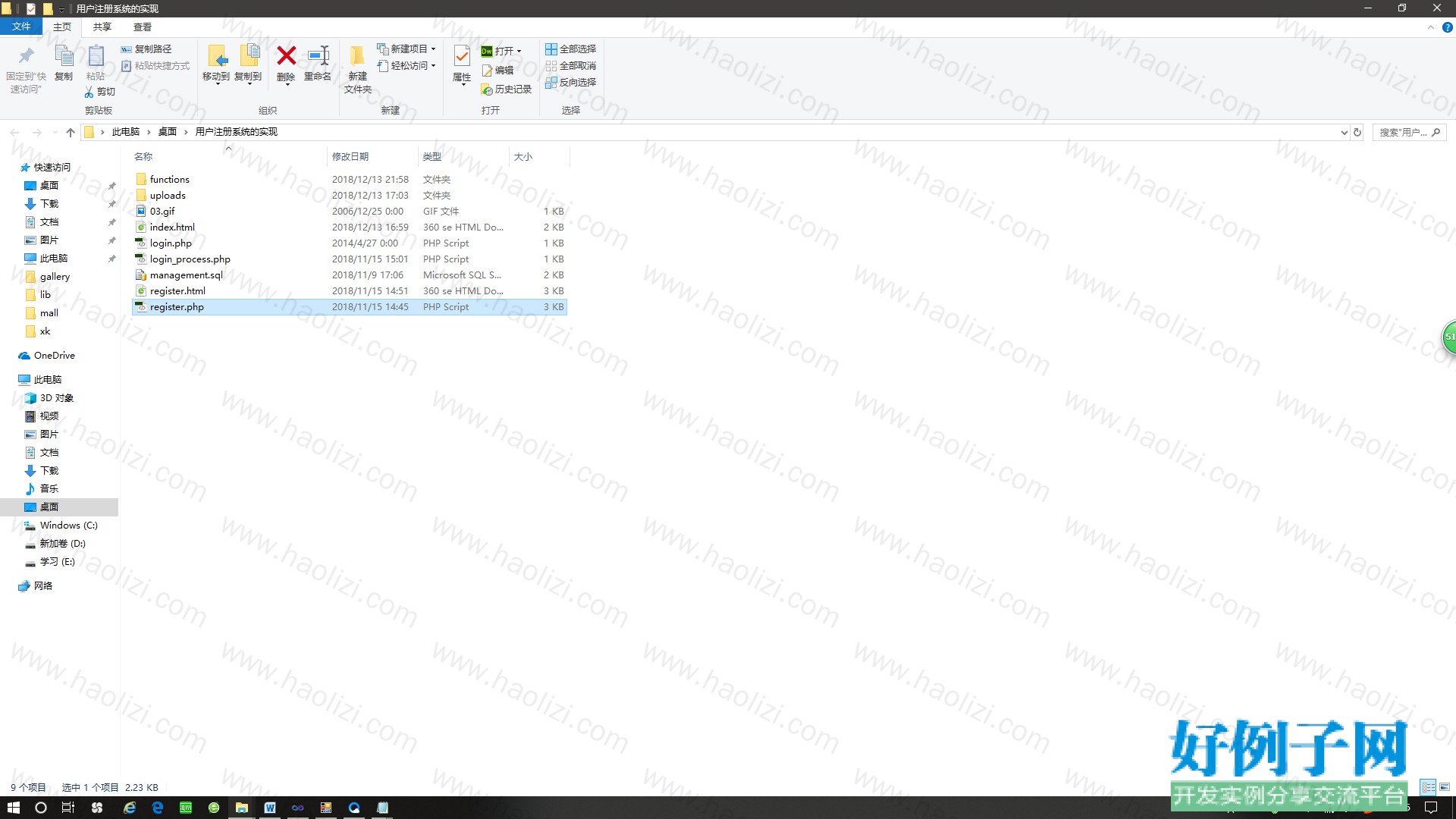
Task: Click the Copy path button
Action: point(146,49)
